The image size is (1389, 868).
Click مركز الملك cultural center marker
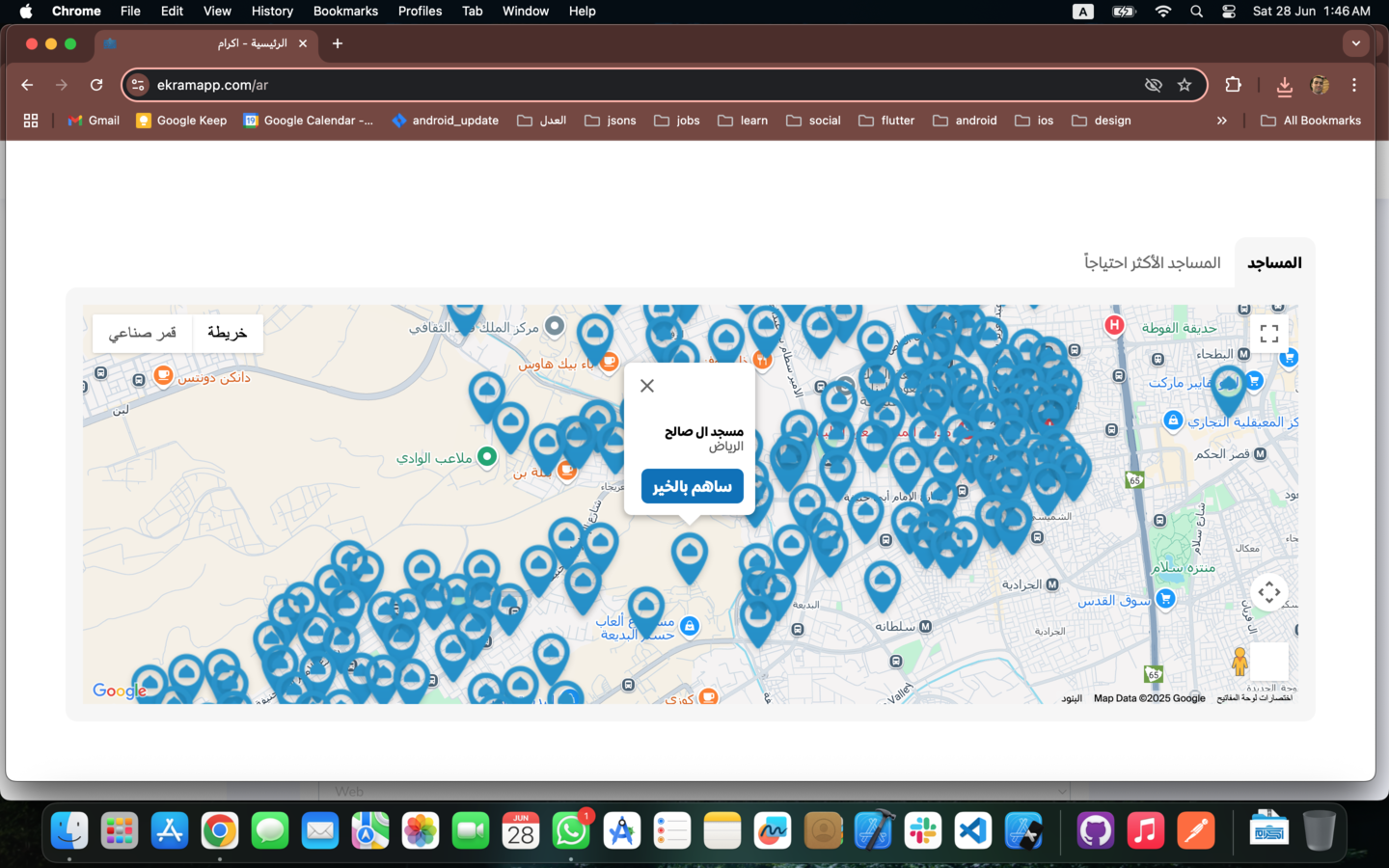(x=555, y=326)
